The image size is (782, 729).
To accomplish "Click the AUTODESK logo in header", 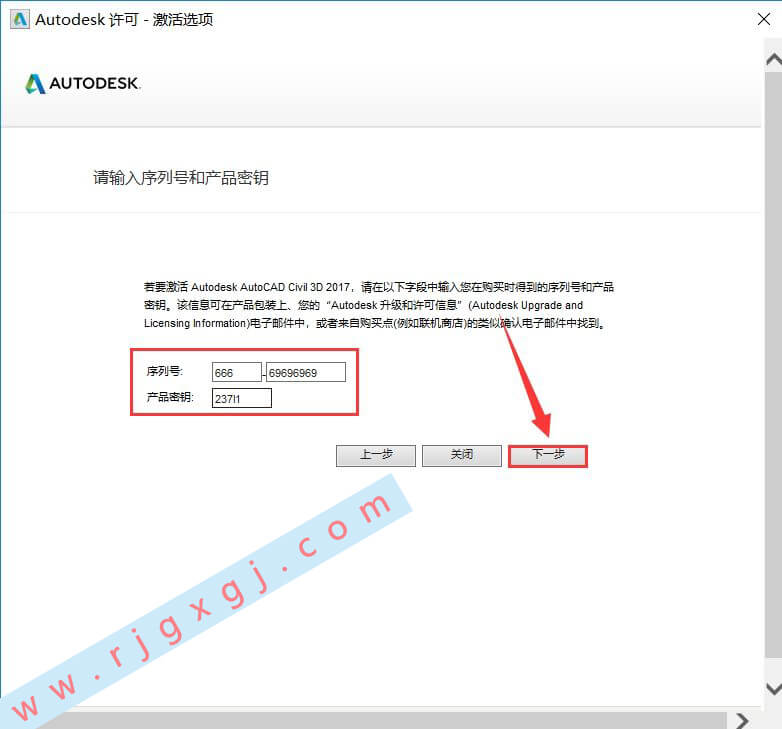I will click(83, 83).
